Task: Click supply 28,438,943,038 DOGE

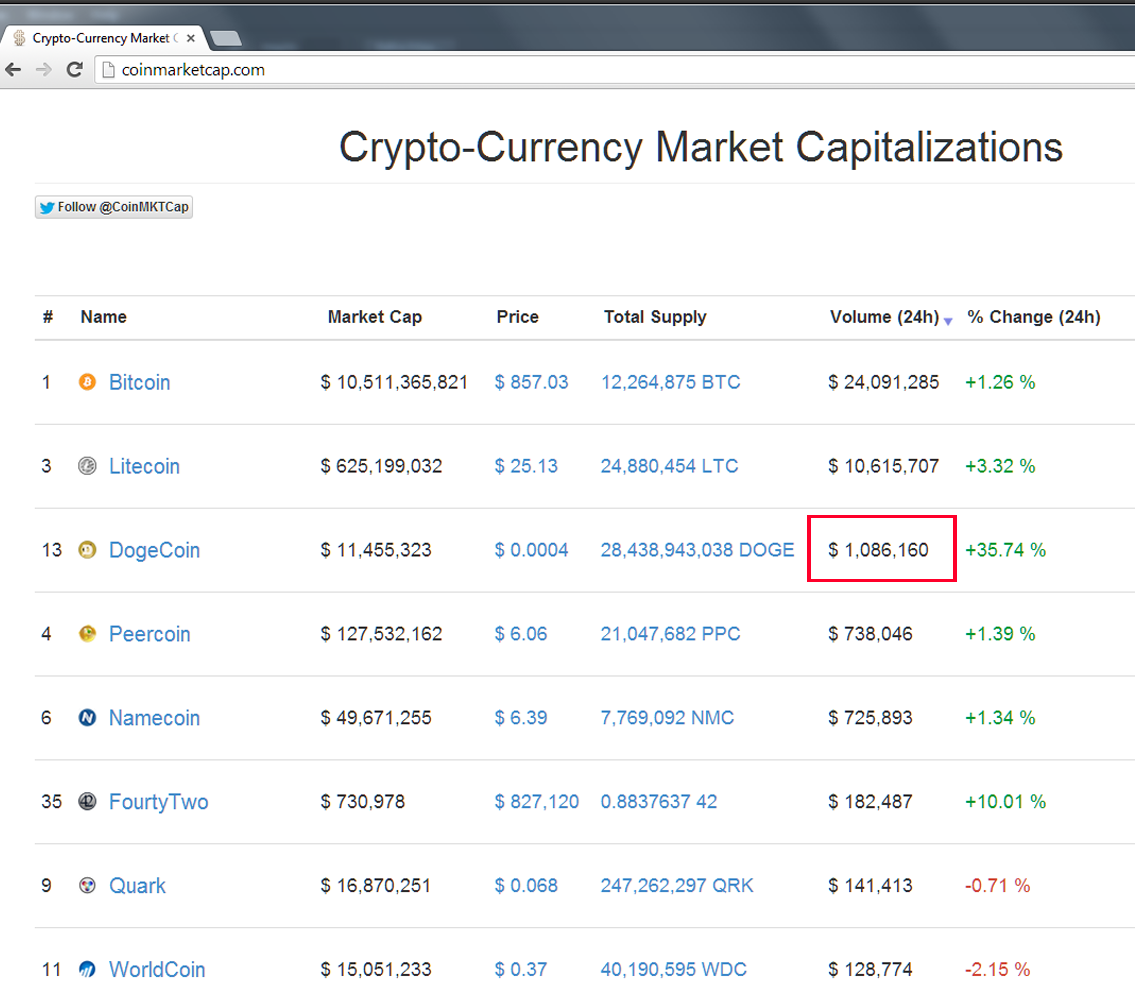Action: [x=697, y=550]
